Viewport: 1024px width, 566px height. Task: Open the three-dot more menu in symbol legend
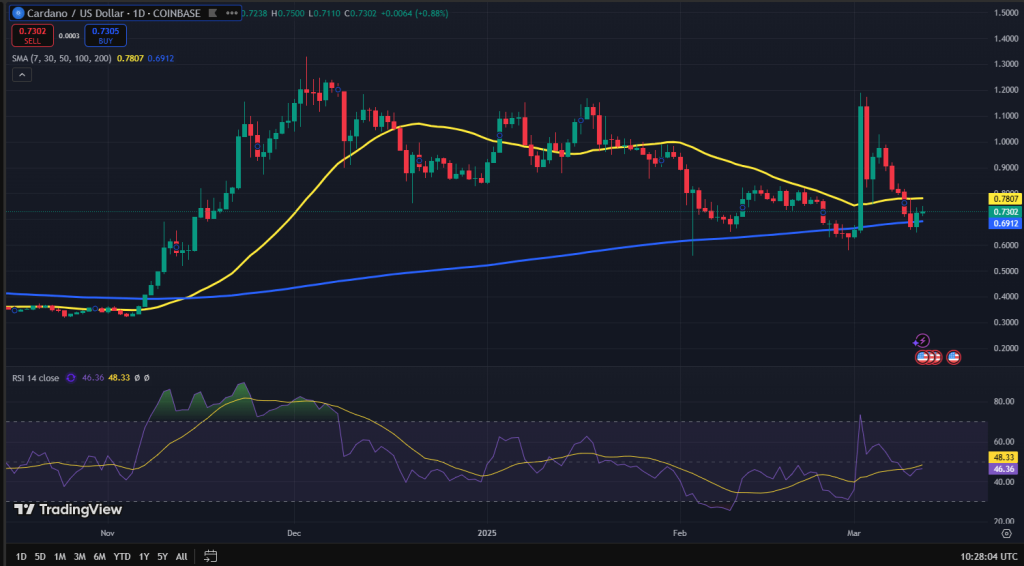pos(231,12)
